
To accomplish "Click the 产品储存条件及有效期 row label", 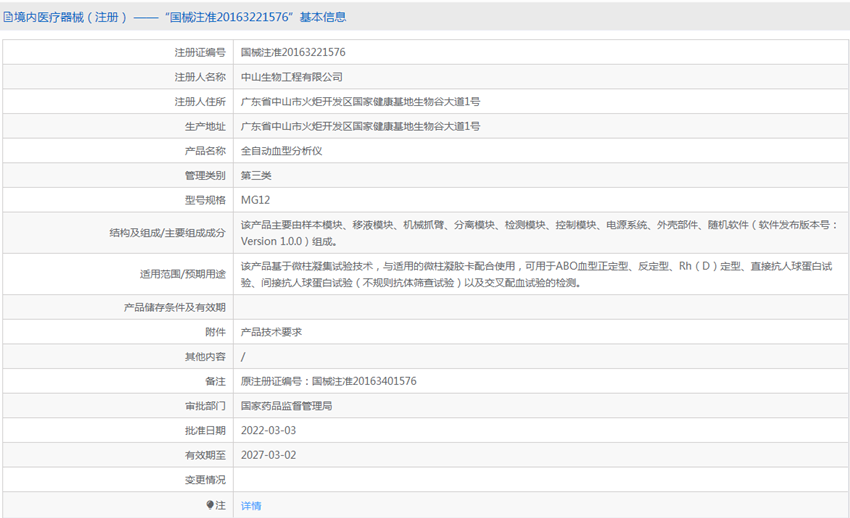I will click(174, 307).
